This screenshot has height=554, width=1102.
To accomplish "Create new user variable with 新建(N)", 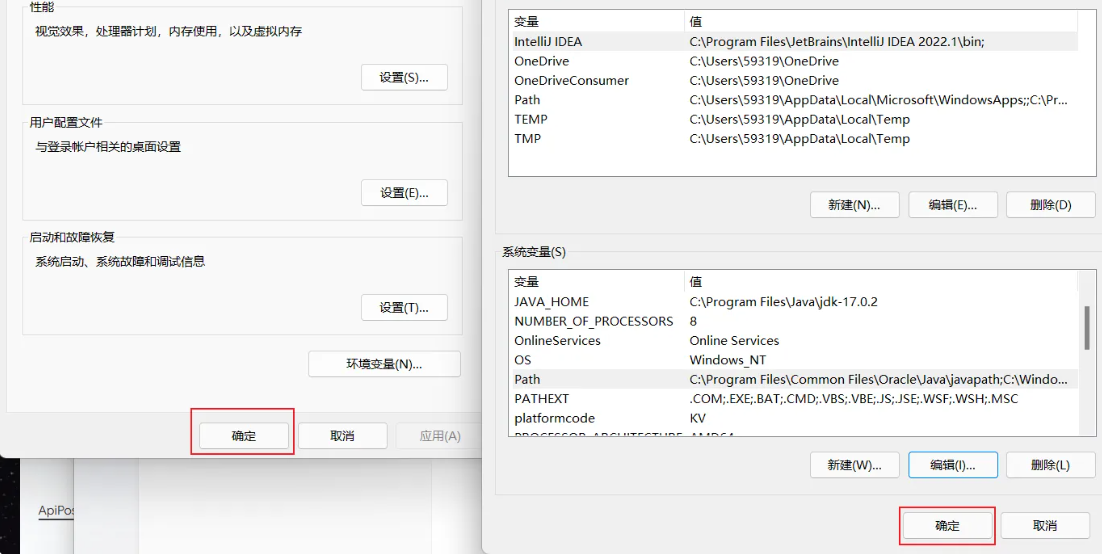I will [854, 205].
